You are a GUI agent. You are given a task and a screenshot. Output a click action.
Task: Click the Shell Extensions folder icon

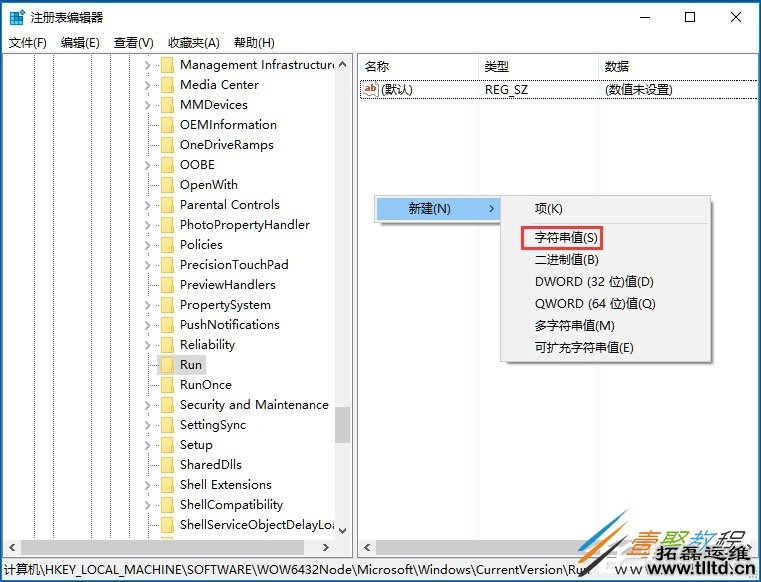pyautogui.click(x=167, y=484)
